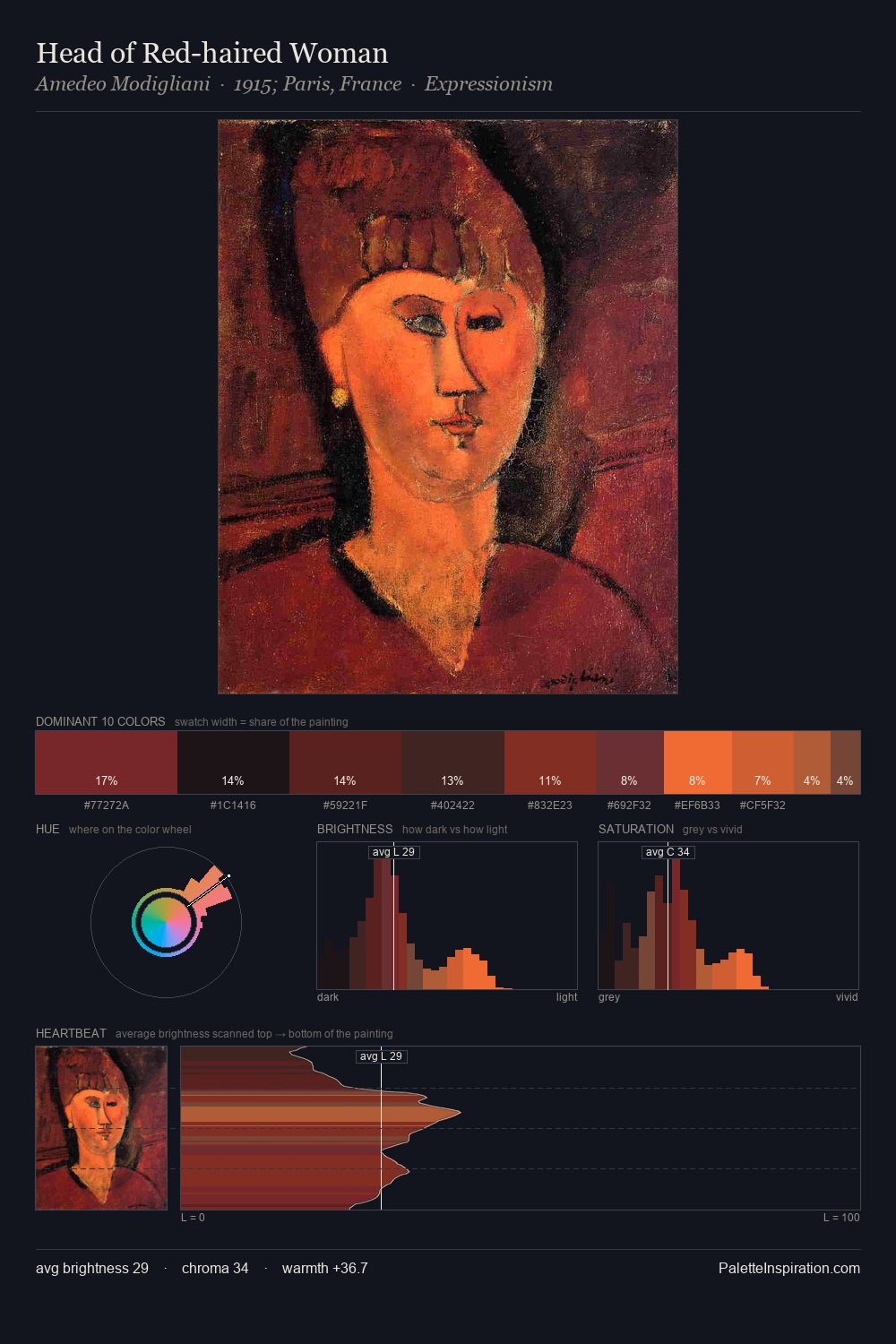Screen dimensions: 896x1344
Task: Click the 'SATURATION' section heading
Action: [636, 829]
